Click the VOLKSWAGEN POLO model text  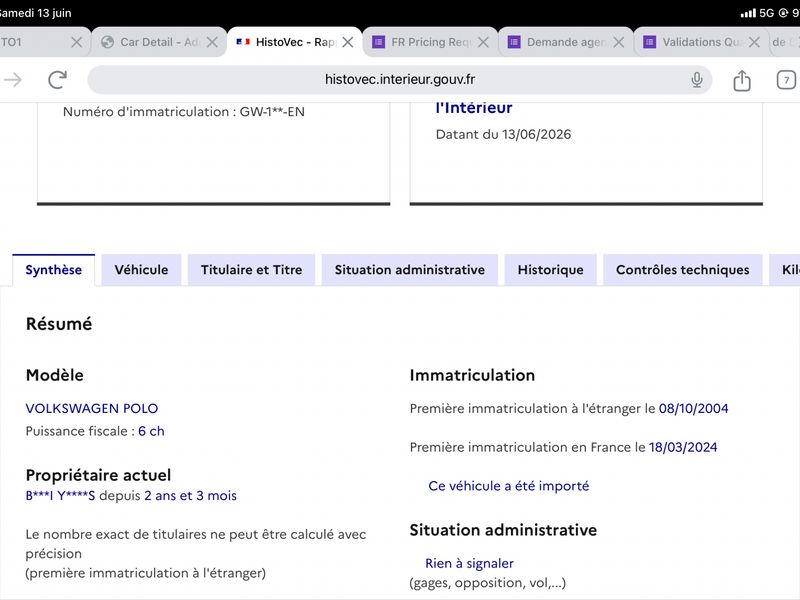click(x=92, y=408)
